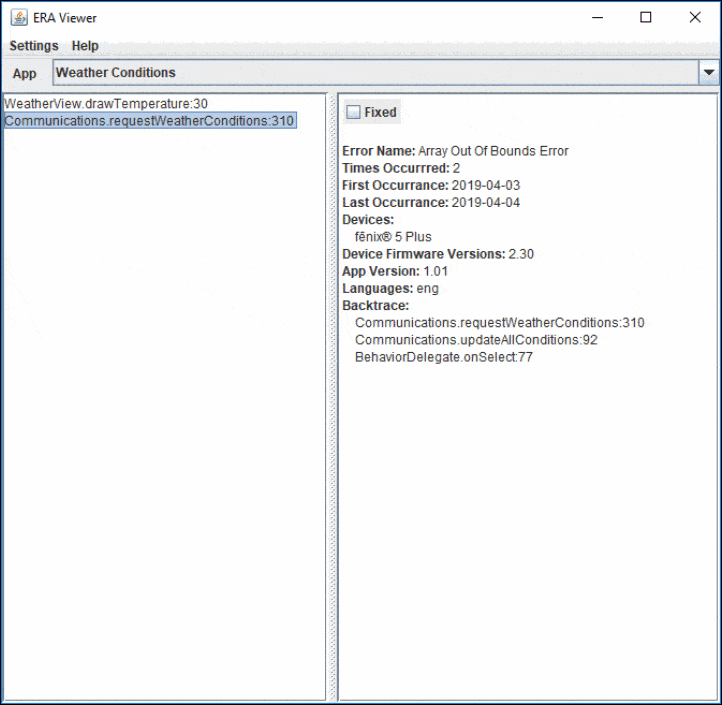This screenshot has width=722, height=705.
Task: Open the Settings menu
Action: pos(34,46)
